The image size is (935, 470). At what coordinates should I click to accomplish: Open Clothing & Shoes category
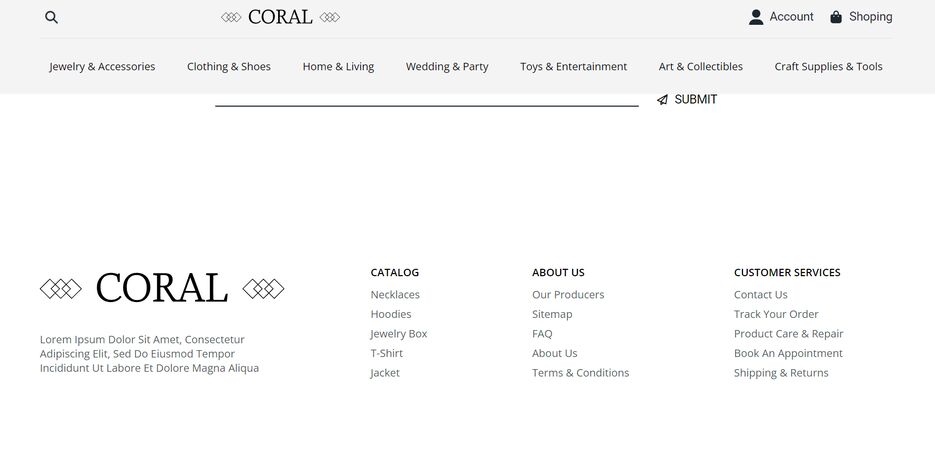point(228,67)
